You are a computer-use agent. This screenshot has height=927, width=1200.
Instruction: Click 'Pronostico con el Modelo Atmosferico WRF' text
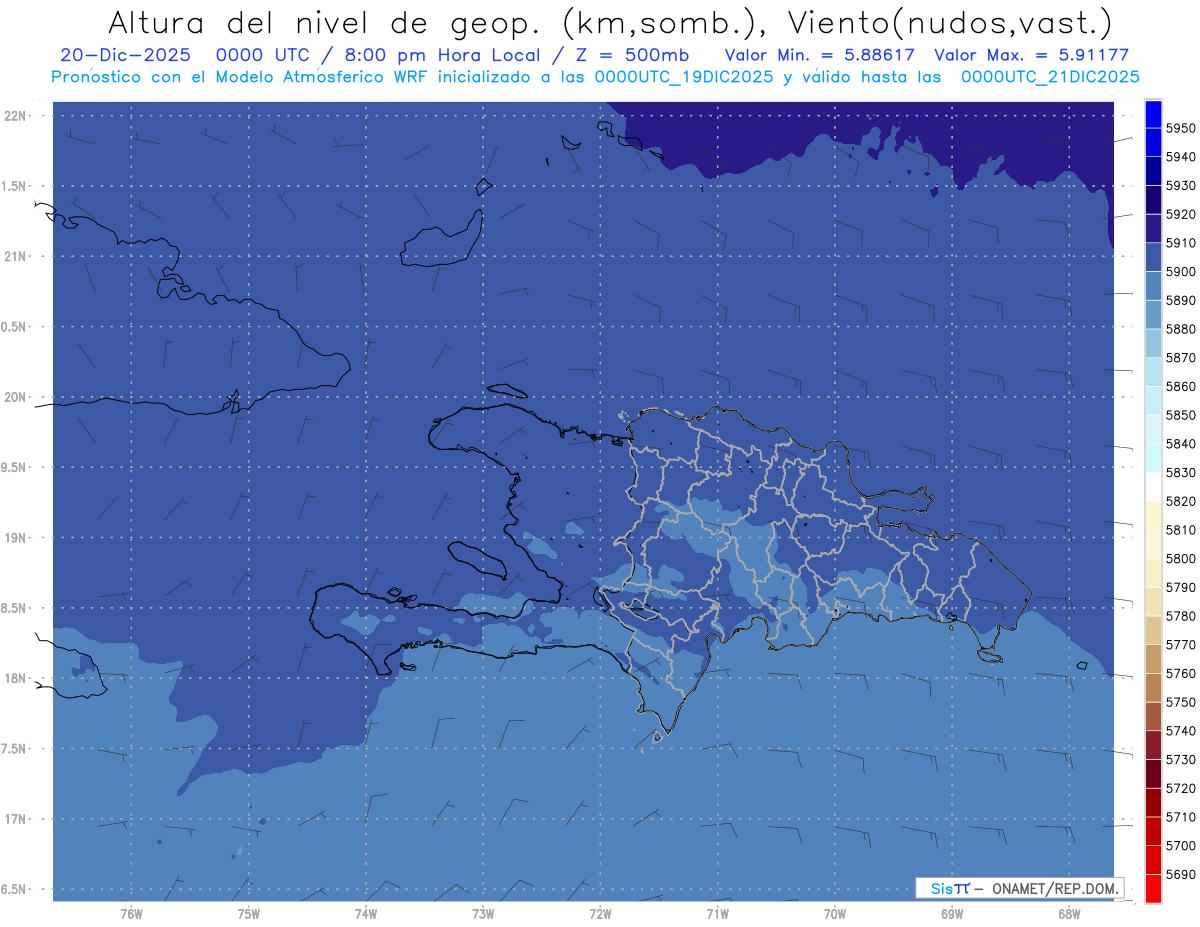pos(241,76)
